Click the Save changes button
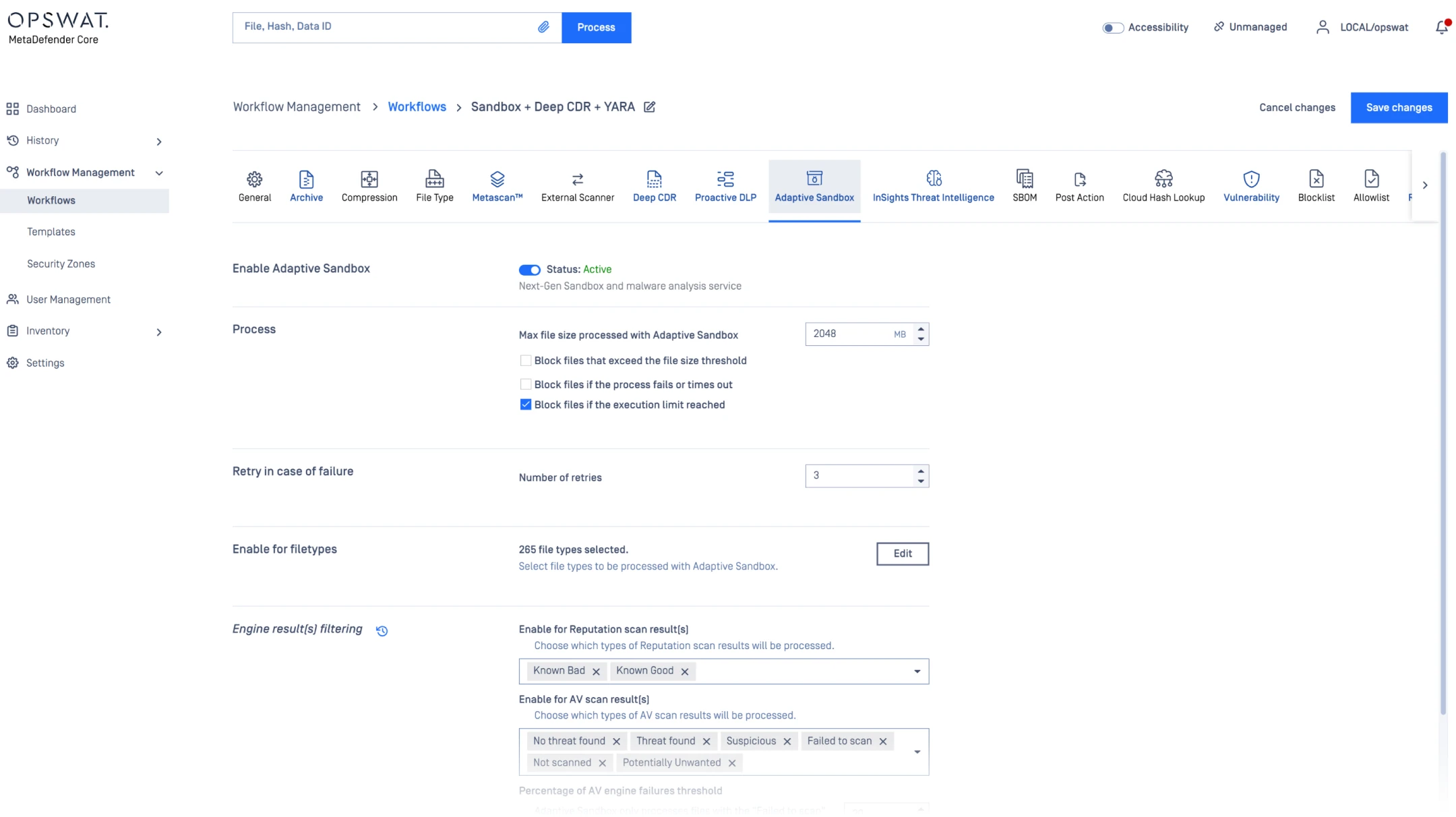The image size is (1456, 817). pos(1399,108)
